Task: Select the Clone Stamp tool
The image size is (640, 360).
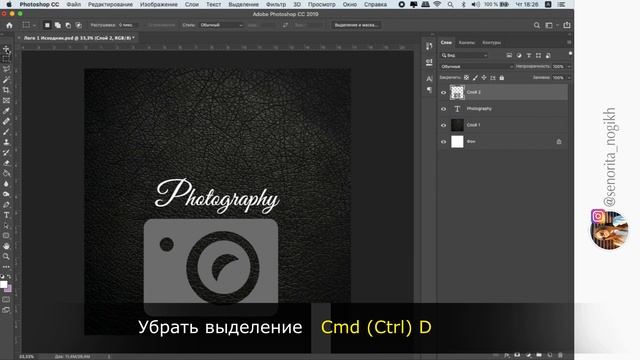Action: pos(6,142)
